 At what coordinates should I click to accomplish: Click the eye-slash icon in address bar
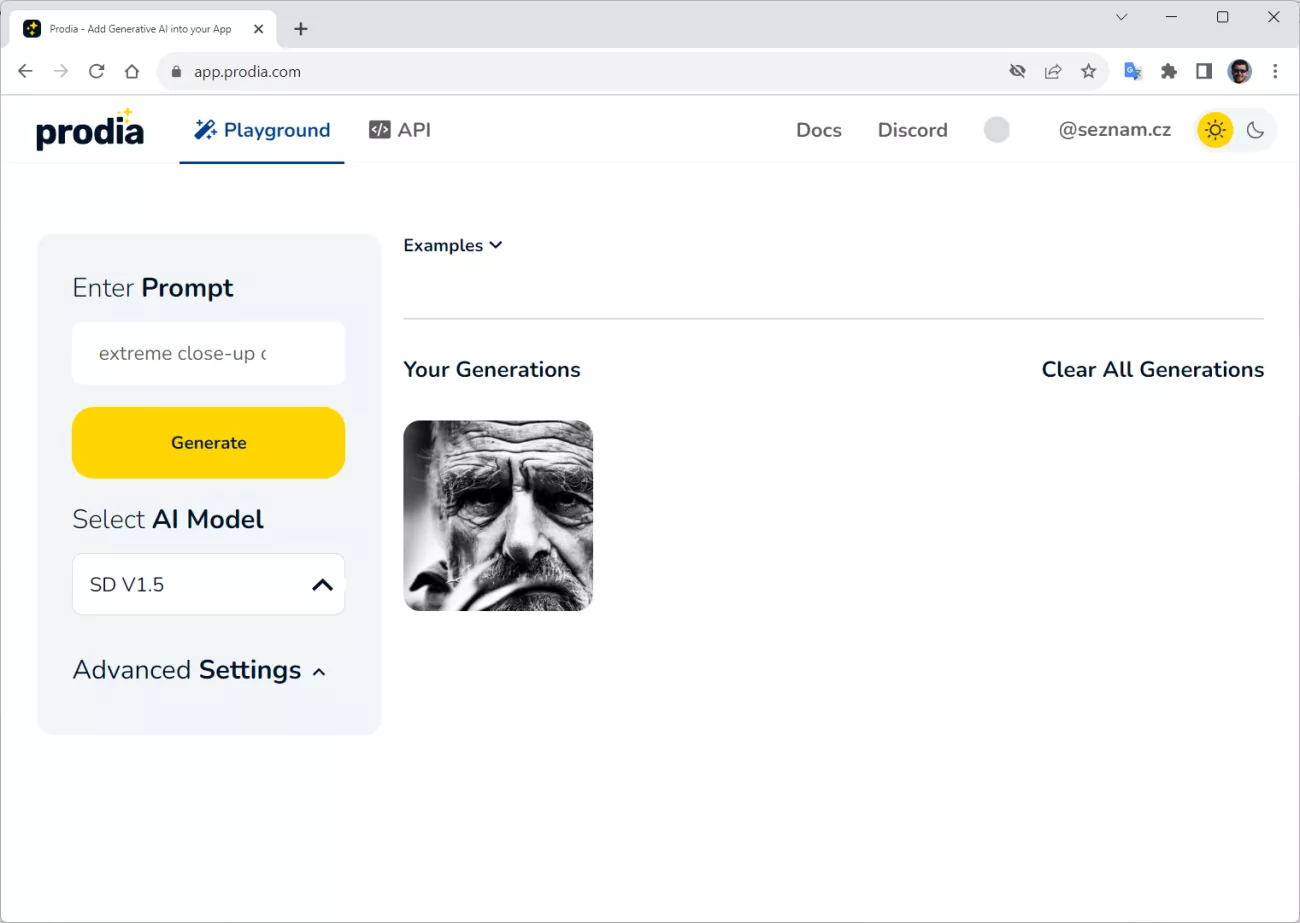1018,71
